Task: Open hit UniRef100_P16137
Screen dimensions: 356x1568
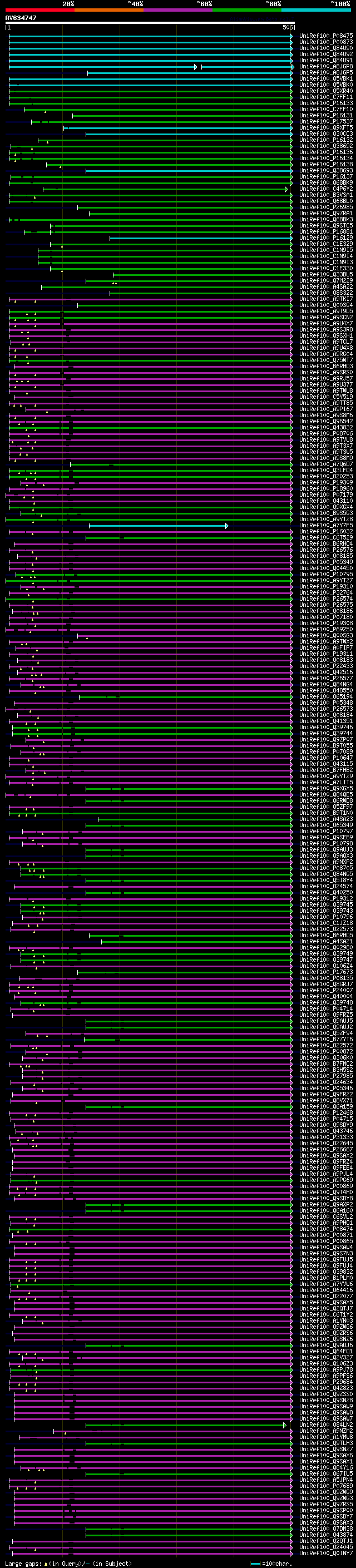Action: click(326, 176)
